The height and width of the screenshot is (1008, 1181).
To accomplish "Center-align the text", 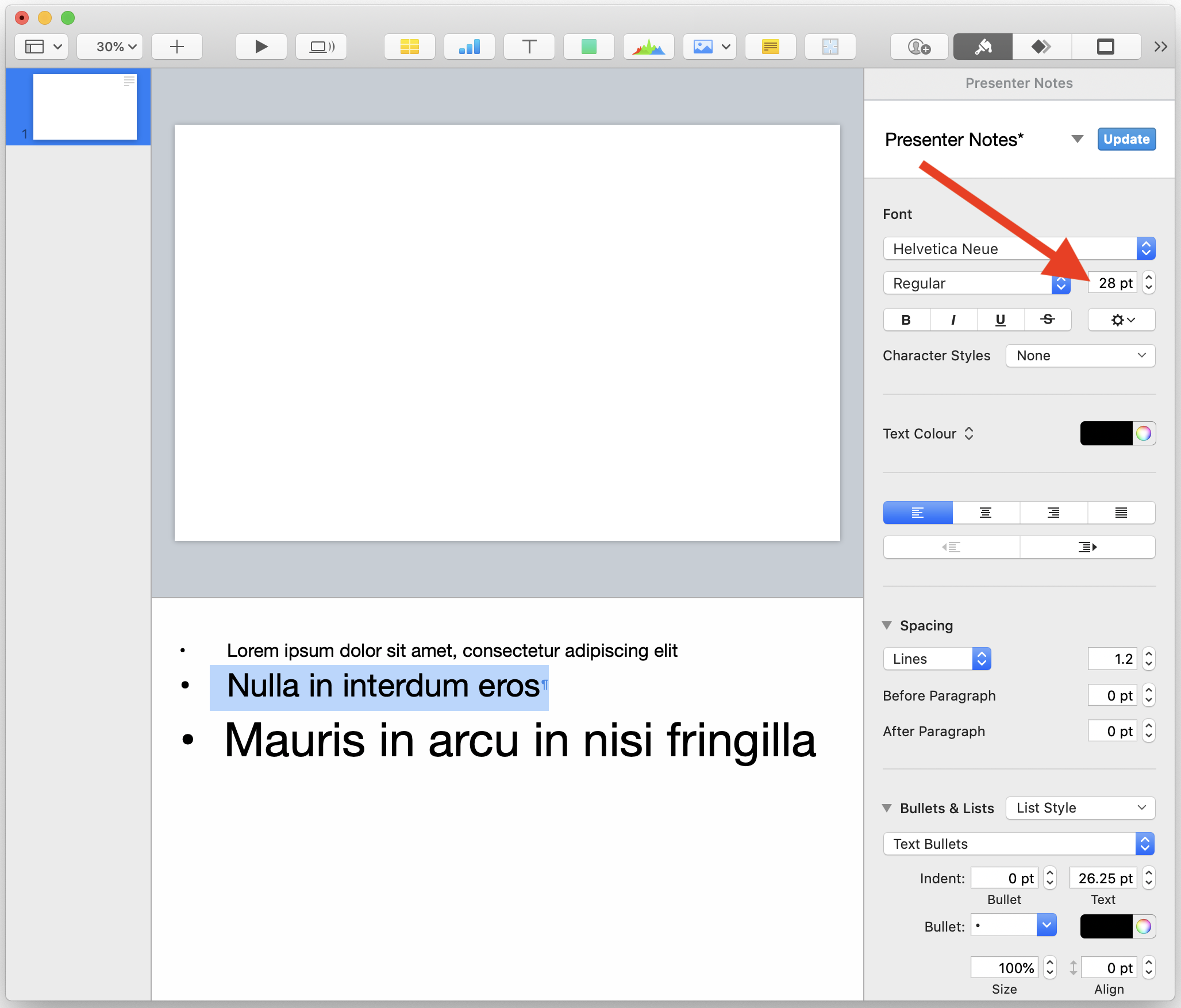I will pyautogui.click(x=986, y=513).
